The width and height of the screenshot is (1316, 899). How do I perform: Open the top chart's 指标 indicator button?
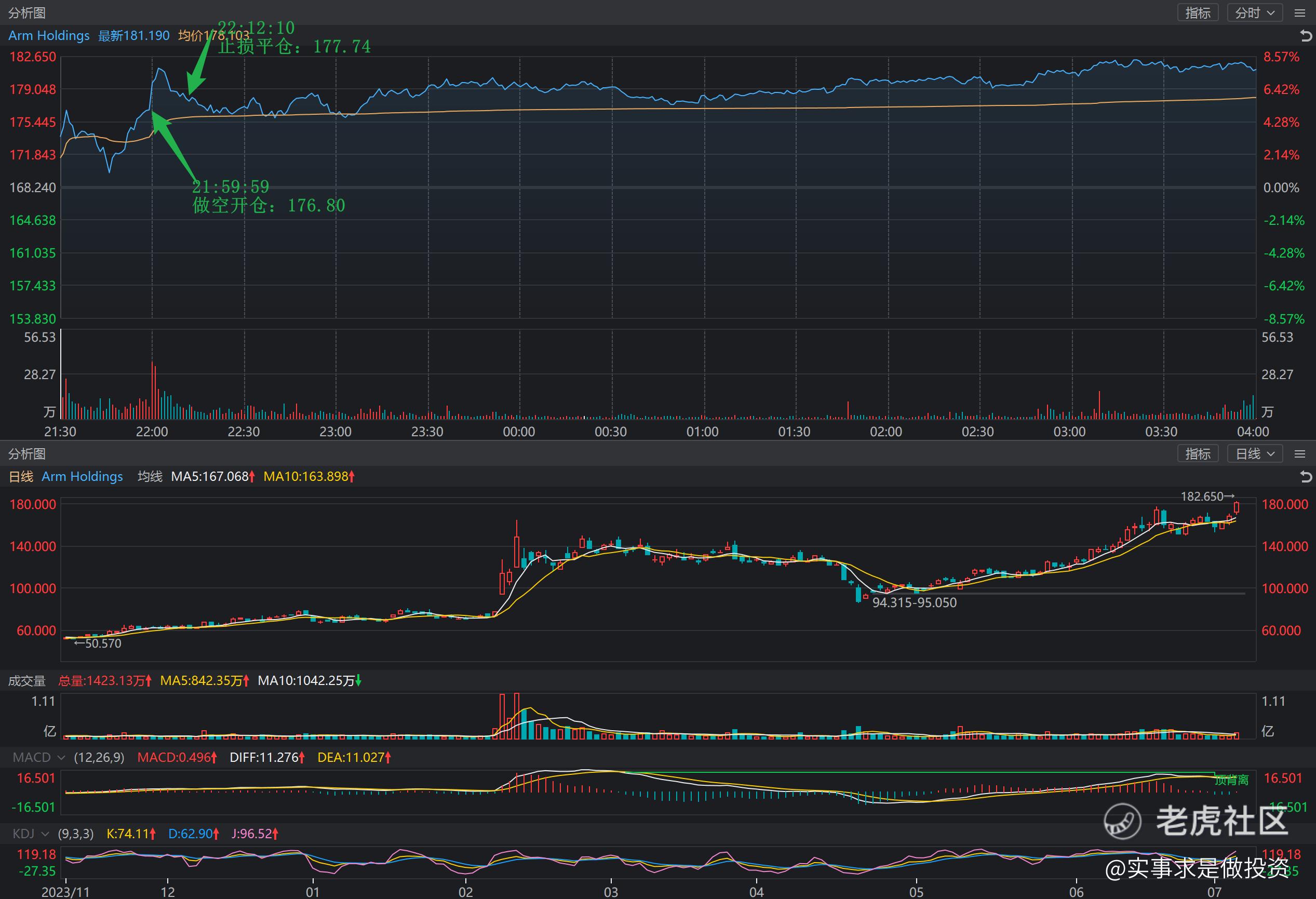tap(1198, 12)
